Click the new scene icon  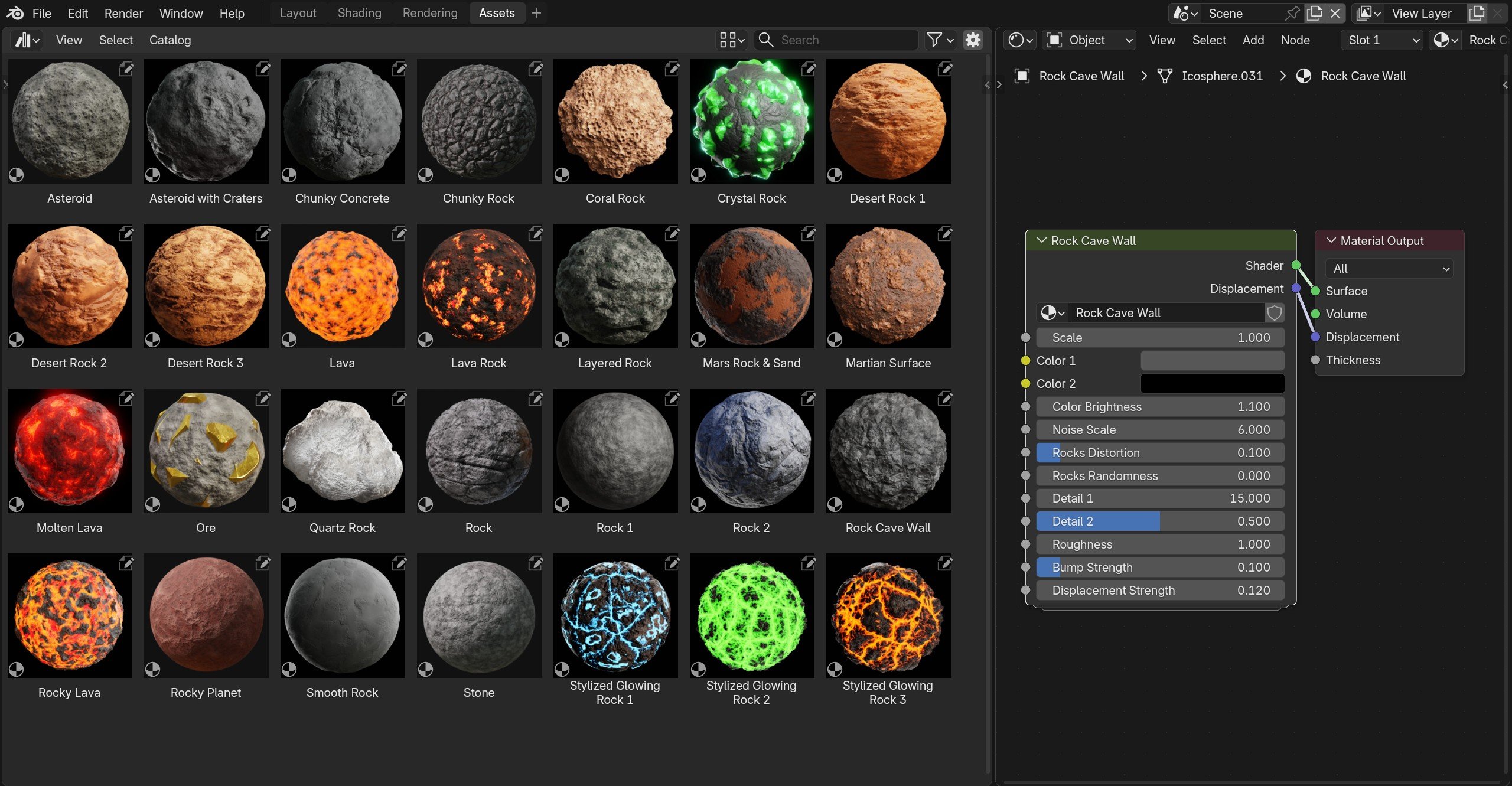pos(1314,13)
